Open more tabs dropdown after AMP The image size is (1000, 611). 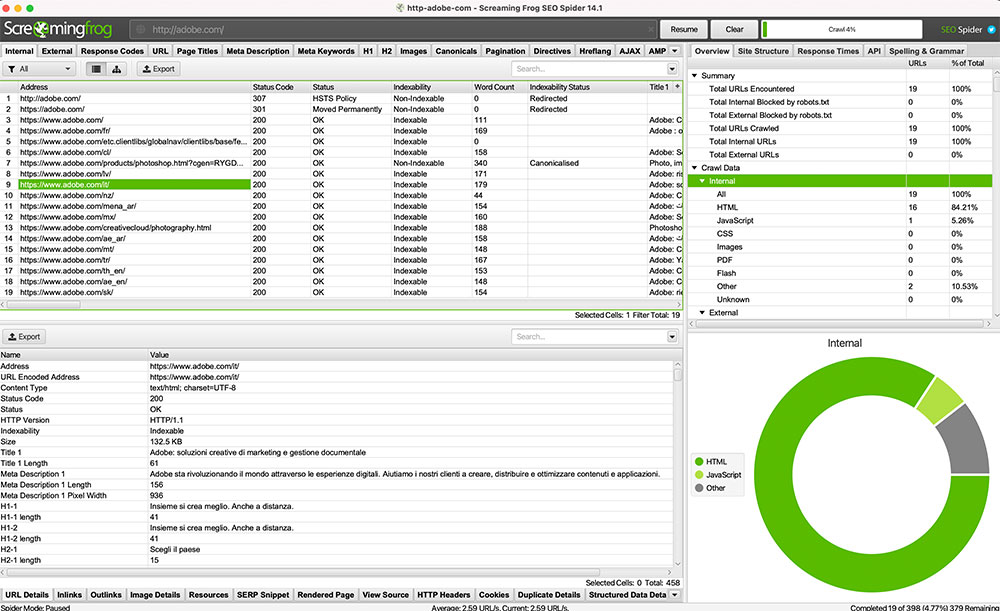pyautogui.click(x=675, y=51)
